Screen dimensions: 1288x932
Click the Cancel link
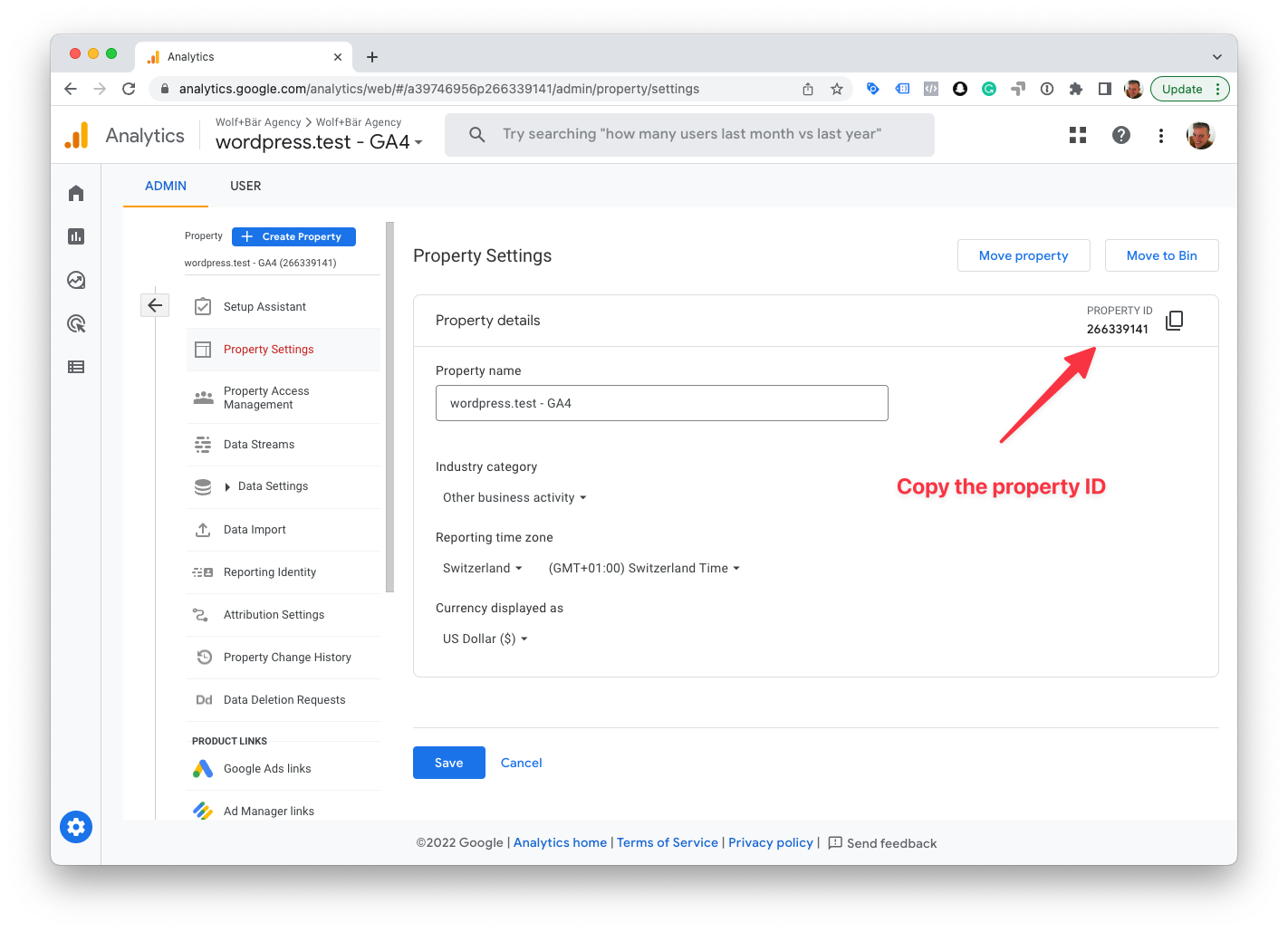click(x=522, y=763)
